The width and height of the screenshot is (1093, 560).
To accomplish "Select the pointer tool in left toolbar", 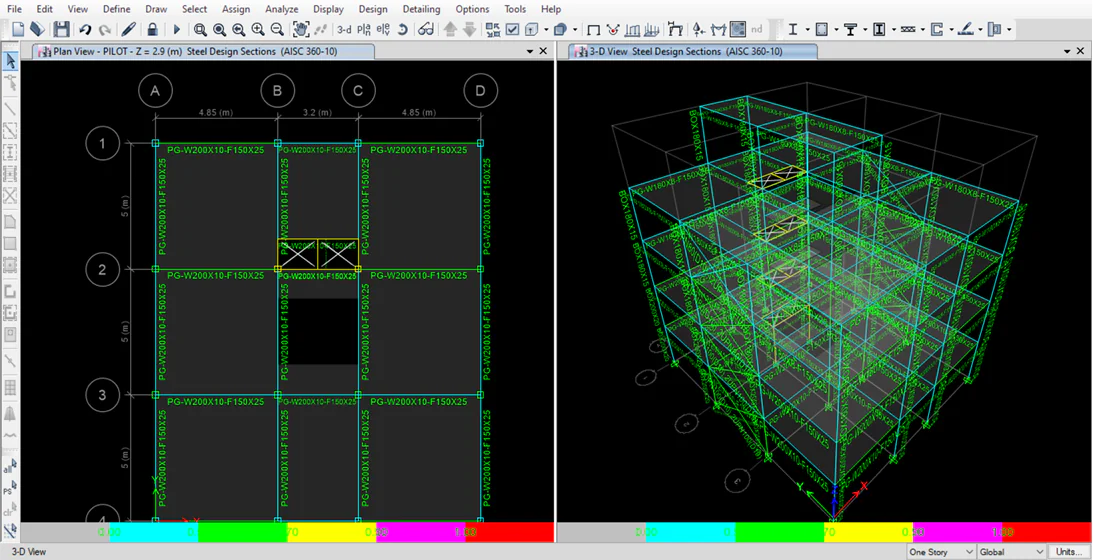I will click(10, 62).
